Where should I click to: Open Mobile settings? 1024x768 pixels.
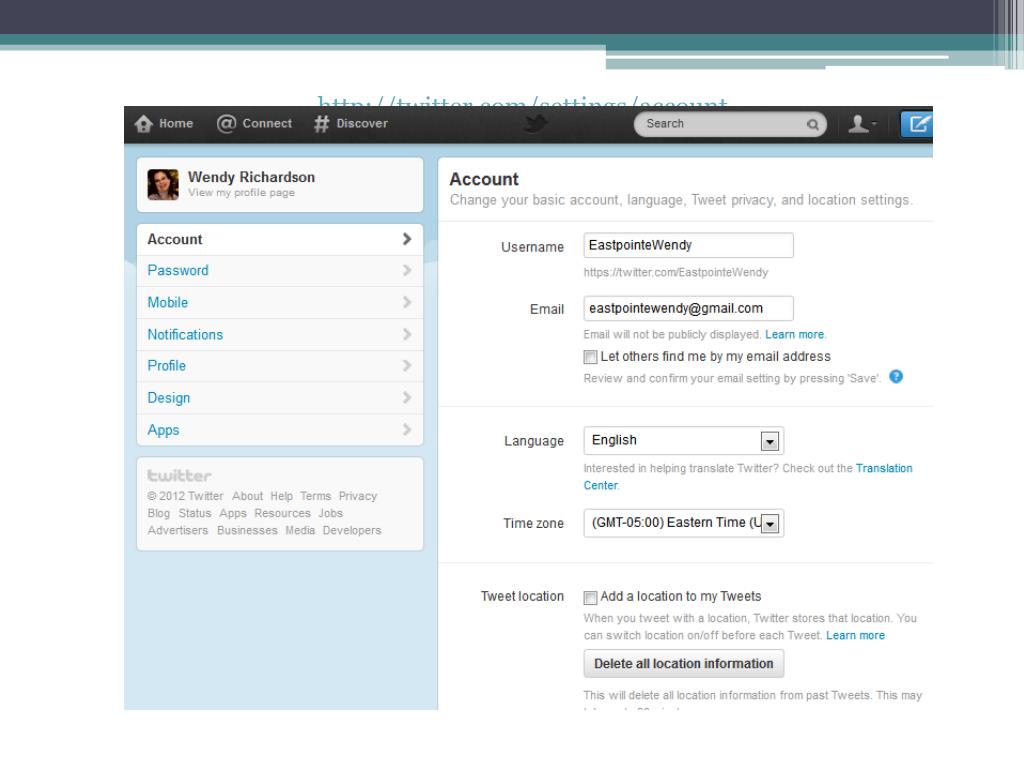coord(280,303)
